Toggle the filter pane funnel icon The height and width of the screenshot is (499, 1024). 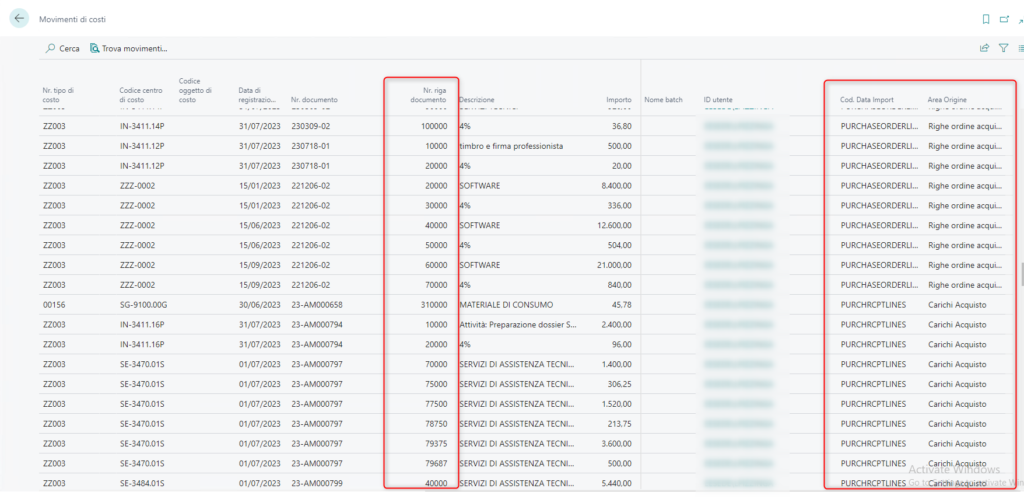pyautogui.click(x=1004, y=48)
